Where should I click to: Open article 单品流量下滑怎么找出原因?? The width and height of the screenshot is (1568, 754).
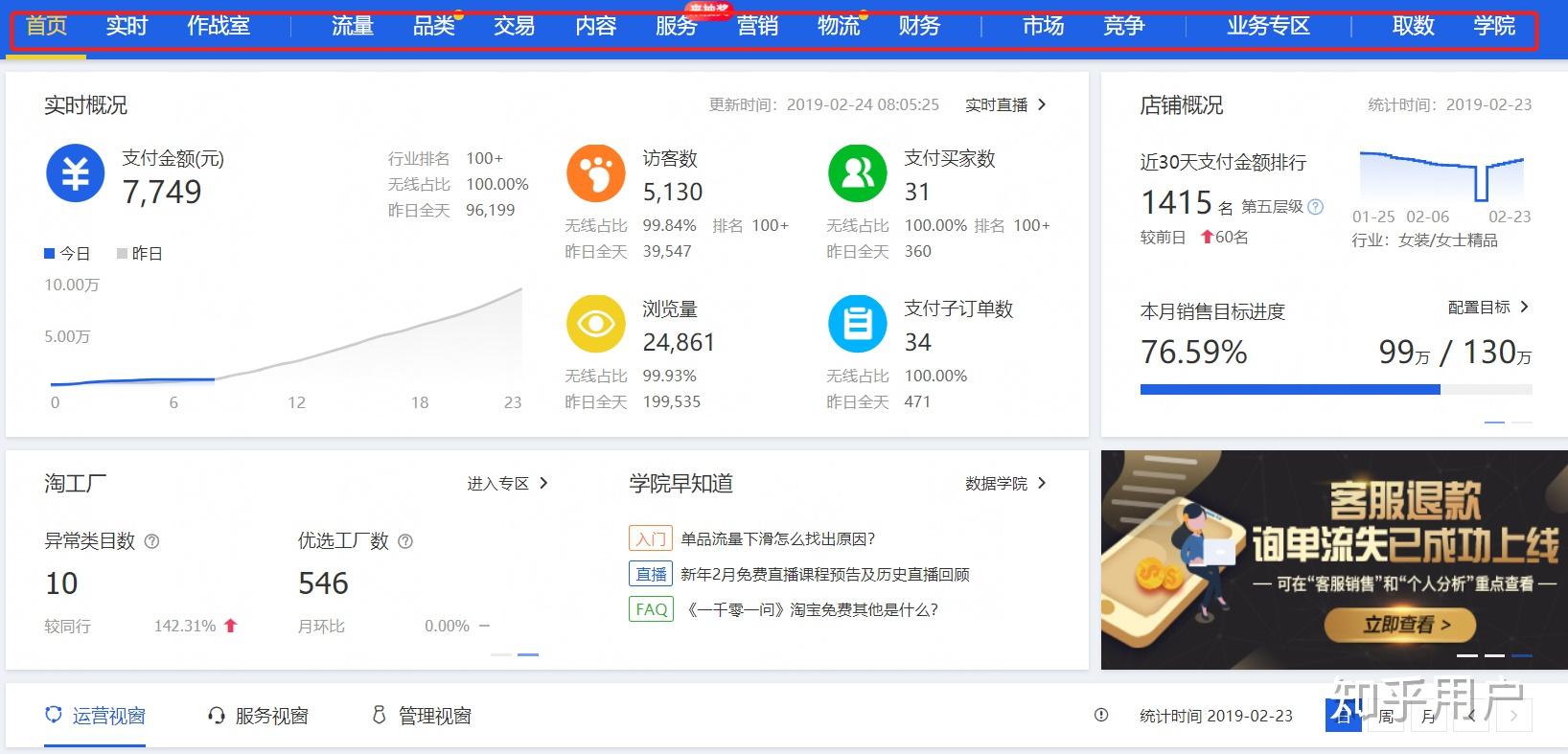[778, 538]
